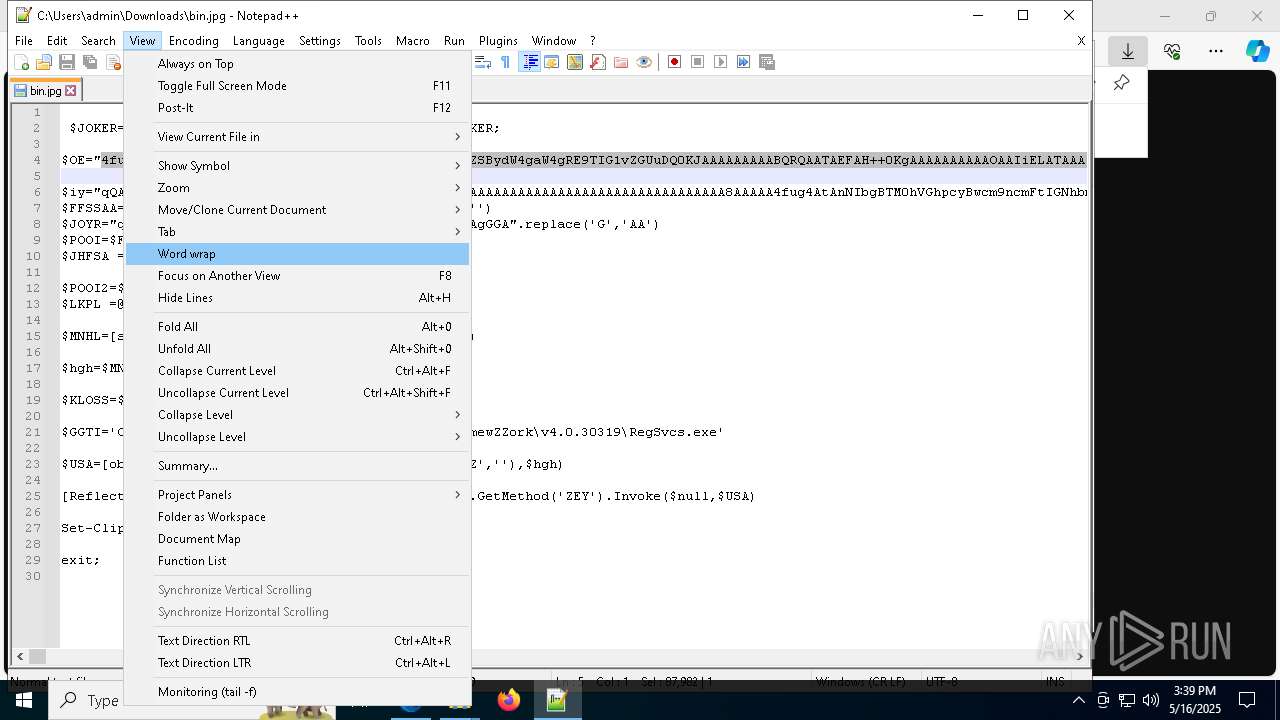Open the Macro menu

412,41
